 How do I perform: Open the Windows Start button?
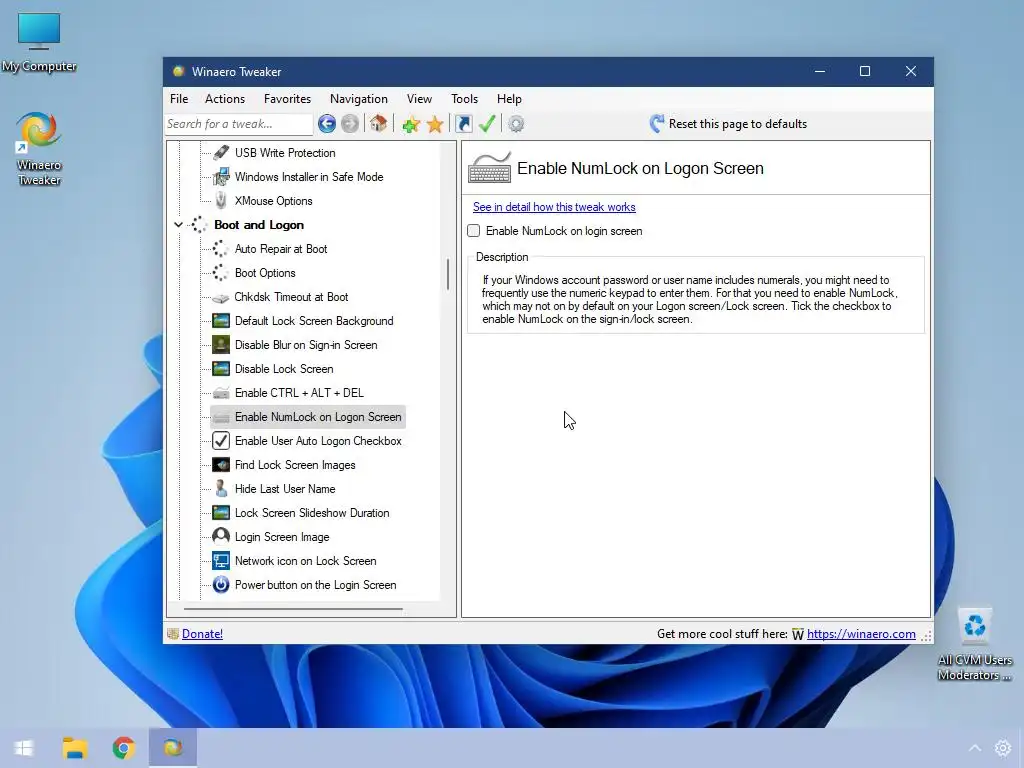(24, 748)
